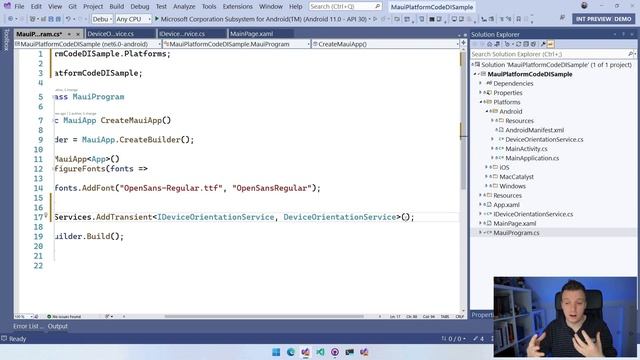The image size is (640, 360).
Task: Start debugging with the green play button
Action: (157, 19)
